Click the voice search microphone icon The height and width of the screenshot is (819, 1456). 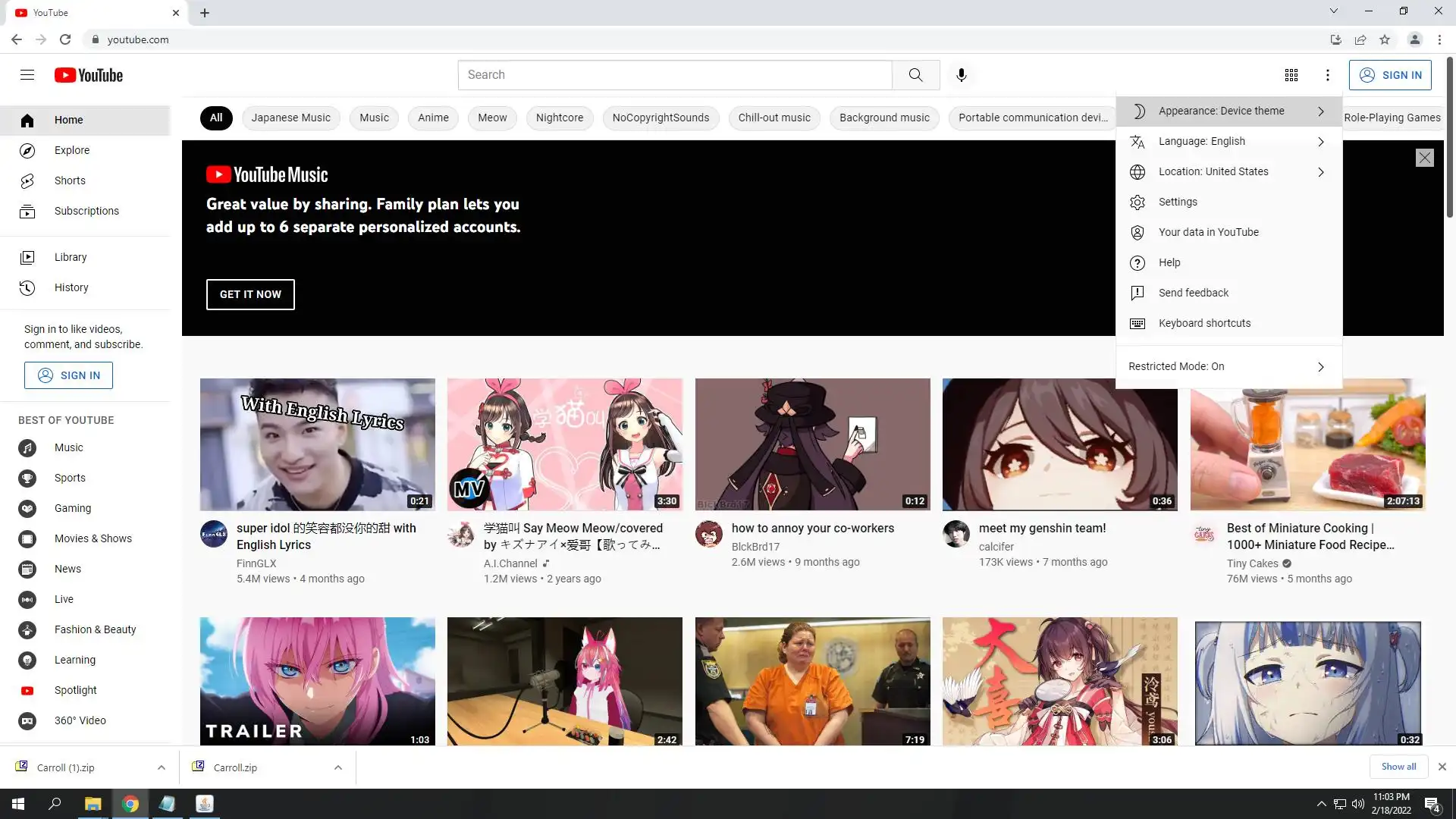pyautogui.click(x=961, y=75)
